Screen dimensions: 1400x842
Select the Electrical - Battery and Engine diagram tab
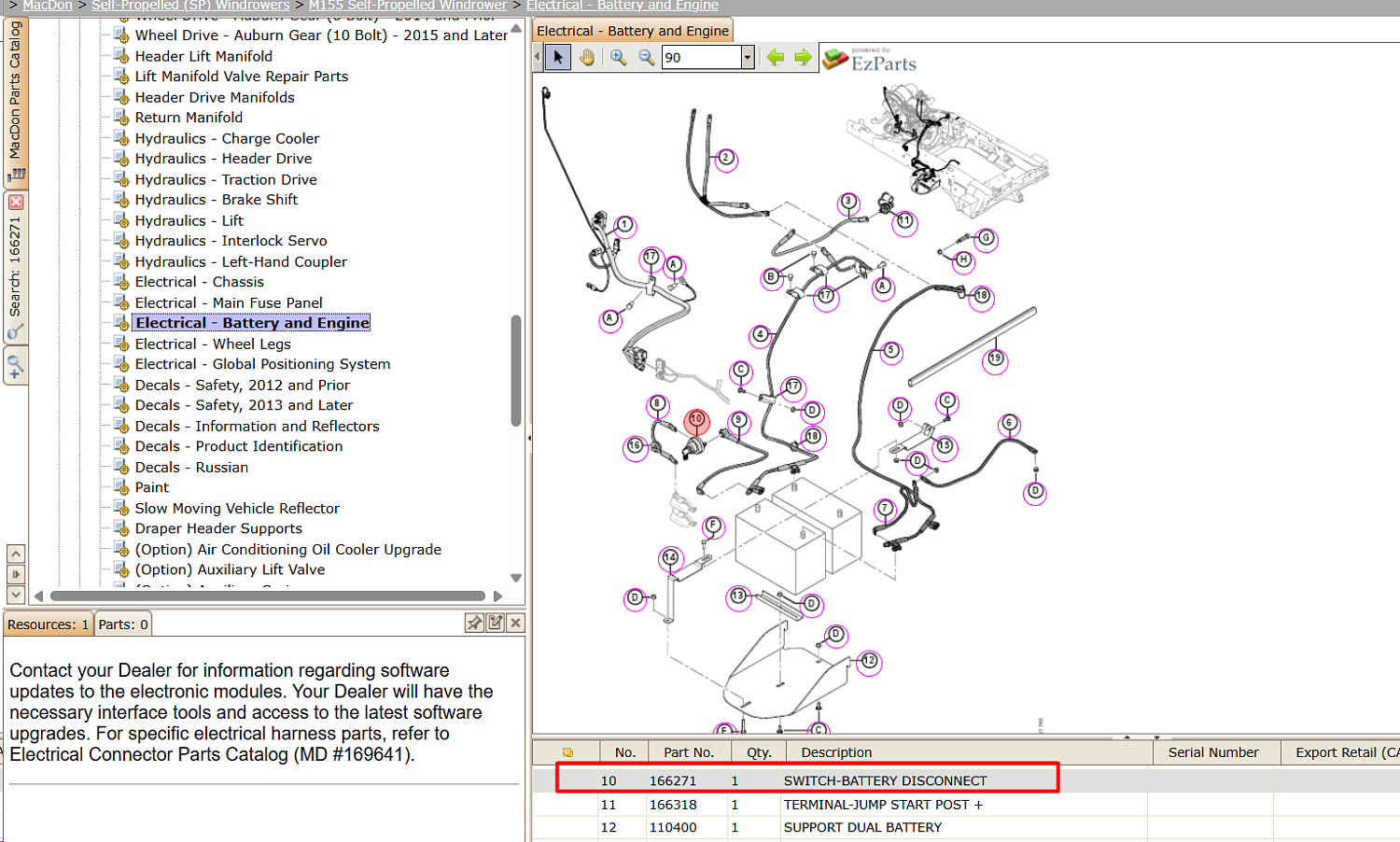tap(633, 31)
